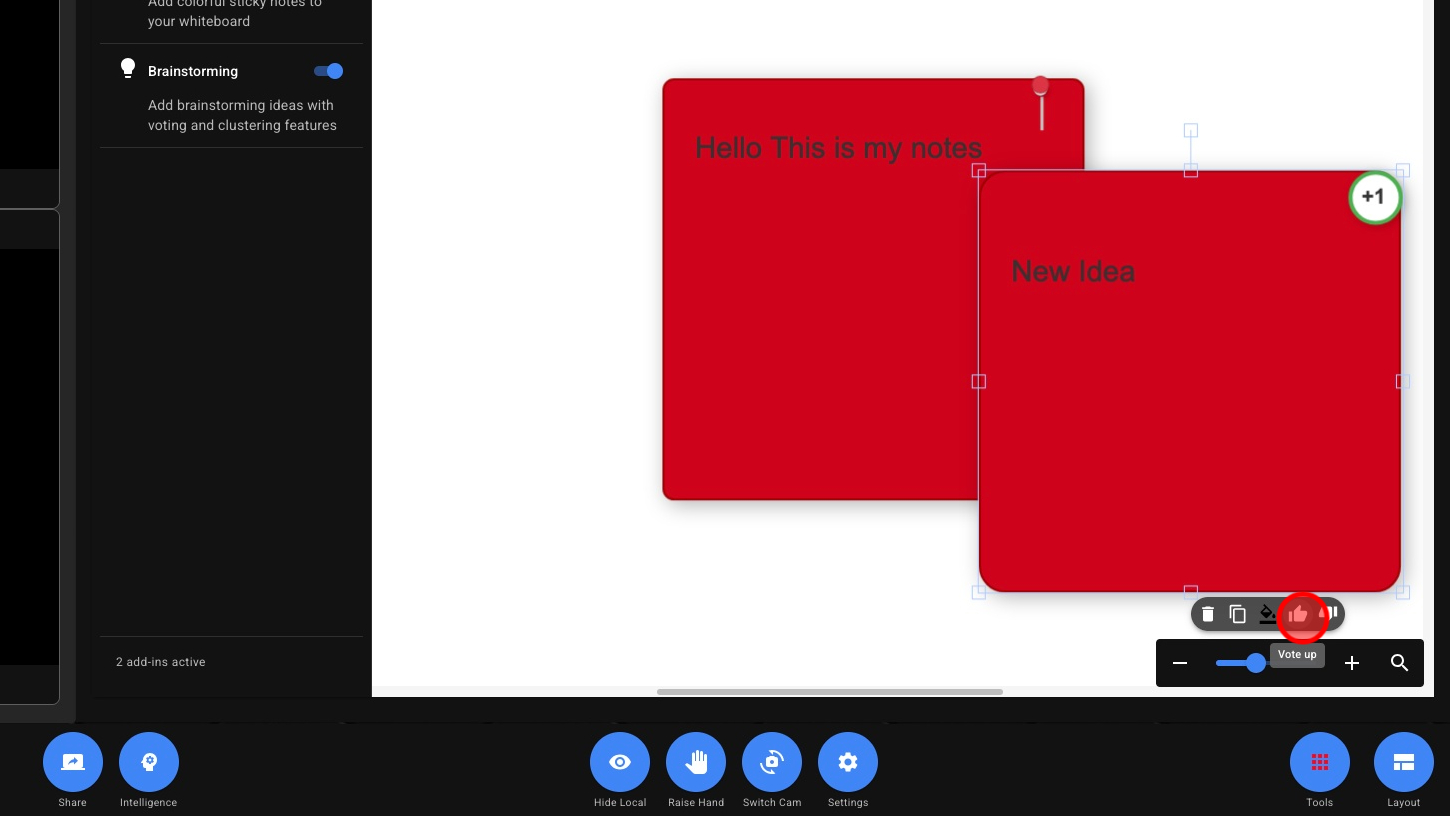
Task: Duplicate the selected note with copy icon
Action: click(x=1237, y=614)
